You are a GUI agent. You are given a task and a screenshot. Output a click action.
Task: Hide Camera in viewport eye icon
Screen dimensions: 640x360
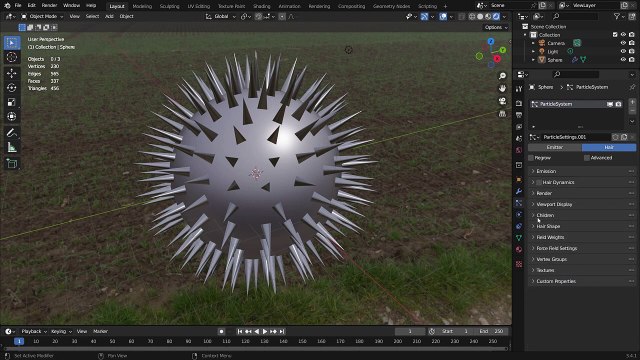[623, 43]
